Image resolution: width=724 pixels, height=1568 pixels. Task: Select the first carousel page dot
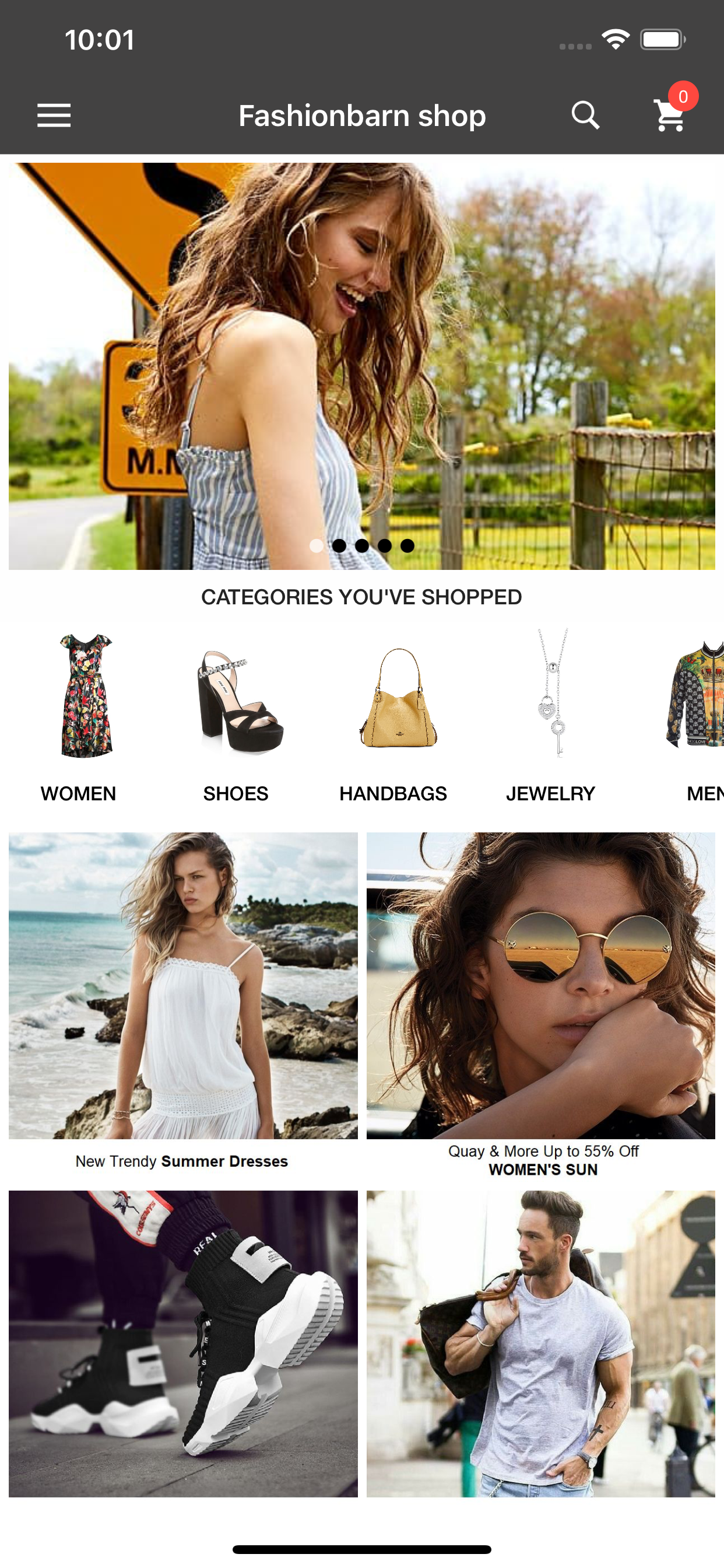click(x=317, y=545)
